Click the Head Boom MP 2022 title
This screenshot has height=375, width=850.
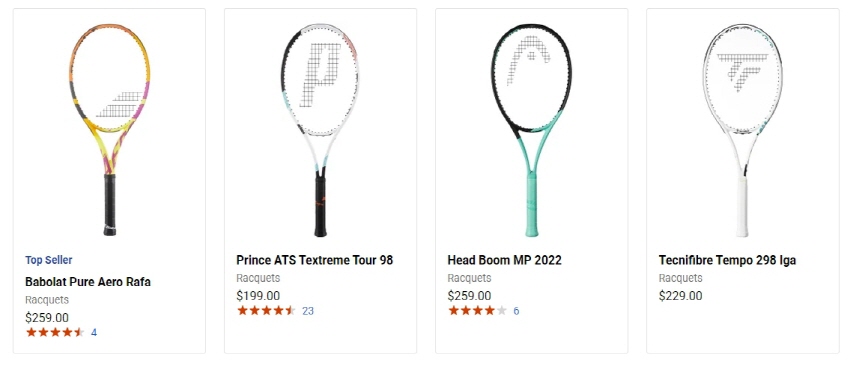(x=504, y=260)
